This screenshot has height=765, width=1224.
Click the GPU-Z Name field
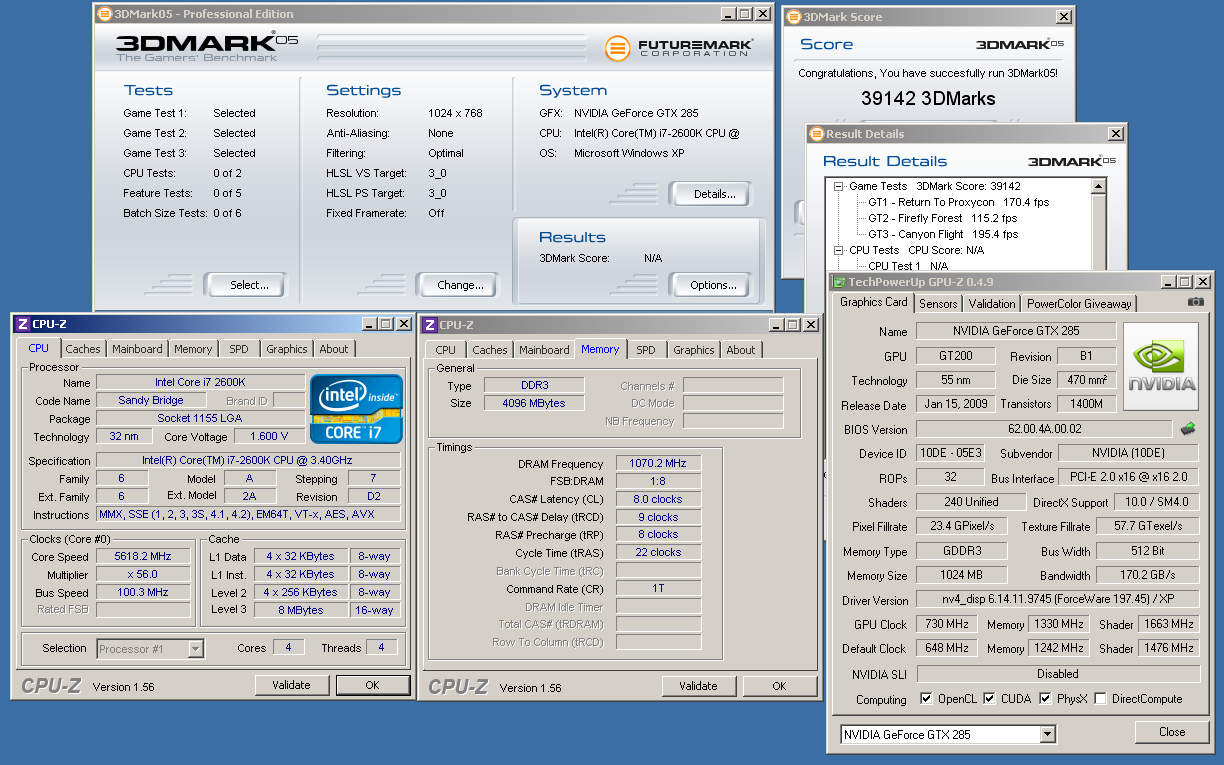click(1016, 331)
